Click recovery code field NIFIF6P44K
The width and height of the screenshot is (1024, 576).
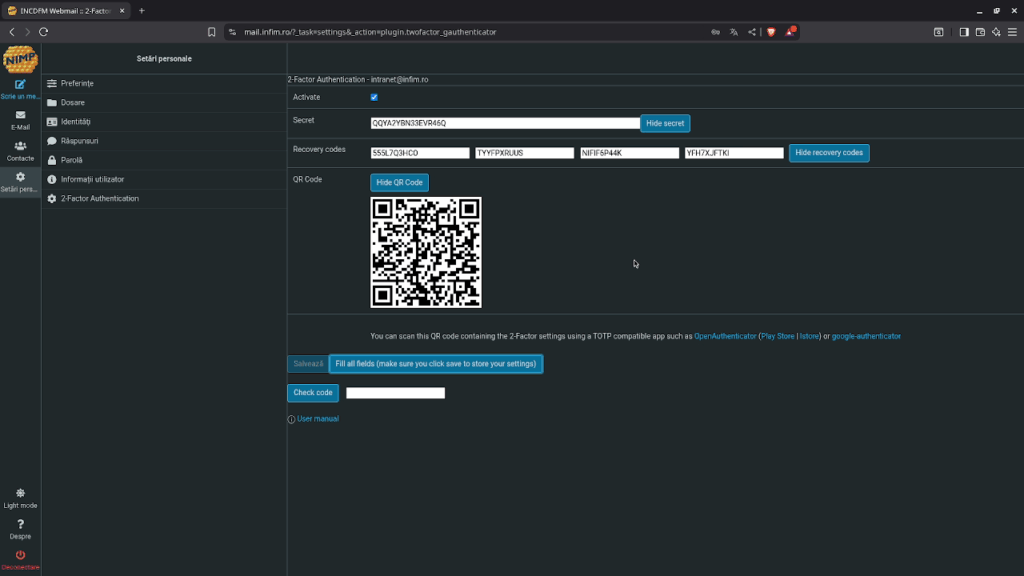630,153
